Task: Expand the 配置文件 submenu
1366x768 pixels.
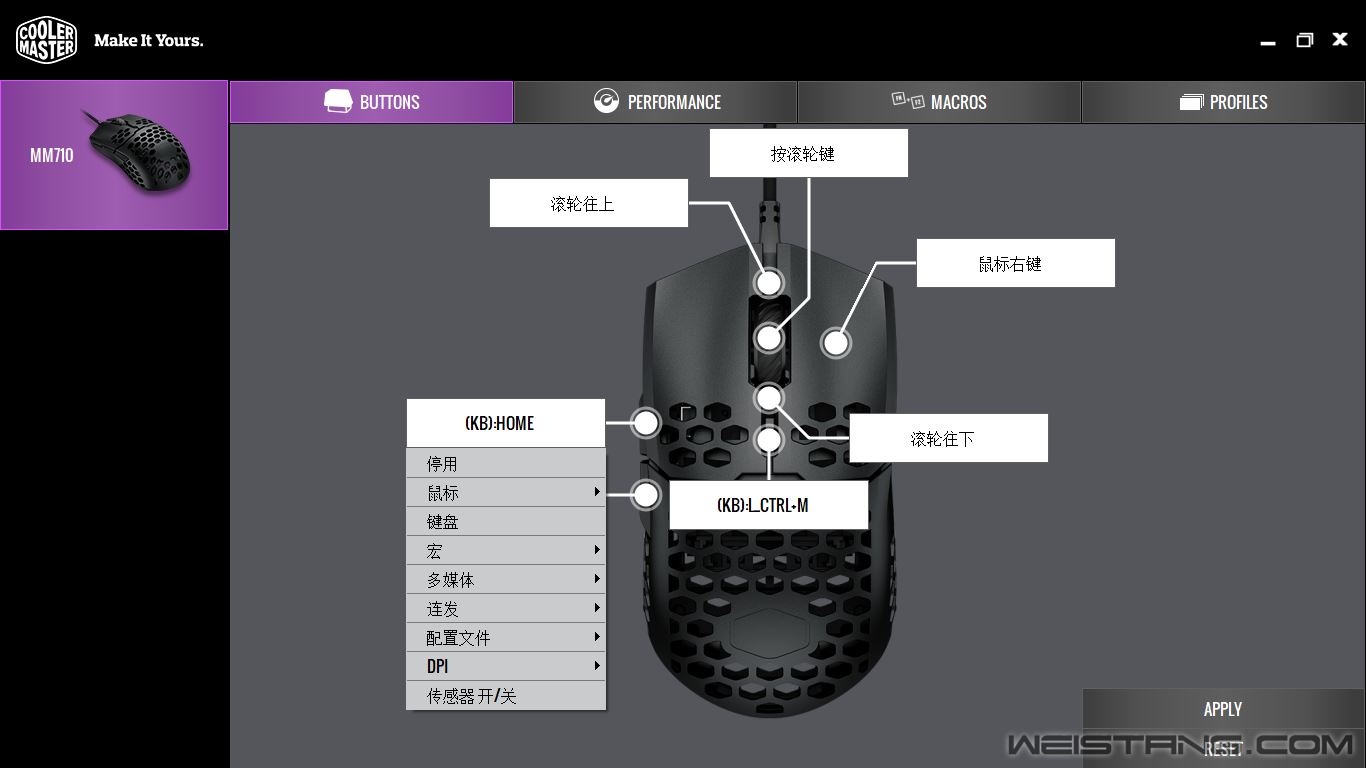Action: point(506,638)
